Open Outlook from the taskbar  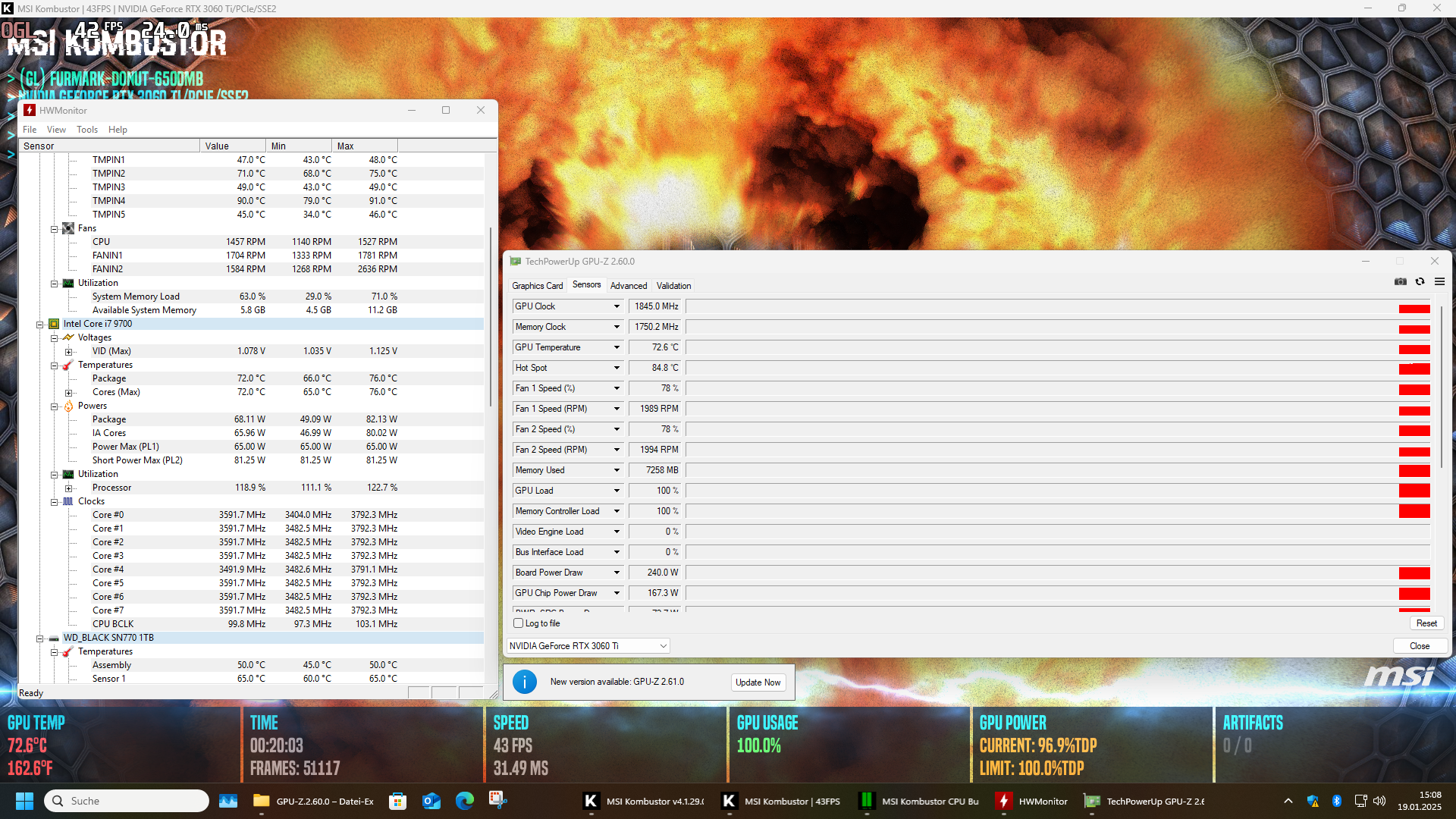(x=431, y=801)
